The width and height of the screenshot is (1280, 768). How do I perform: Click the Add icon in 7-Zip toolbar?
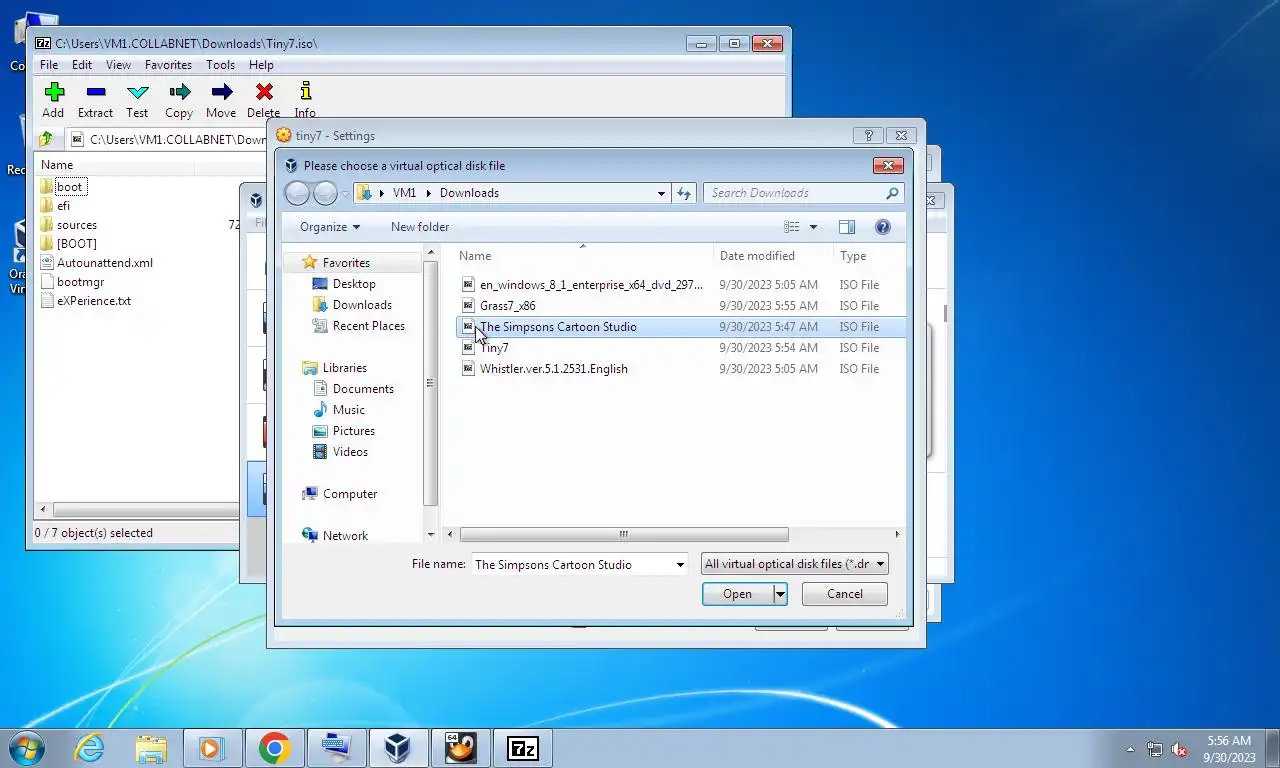[x=54, y=92]
